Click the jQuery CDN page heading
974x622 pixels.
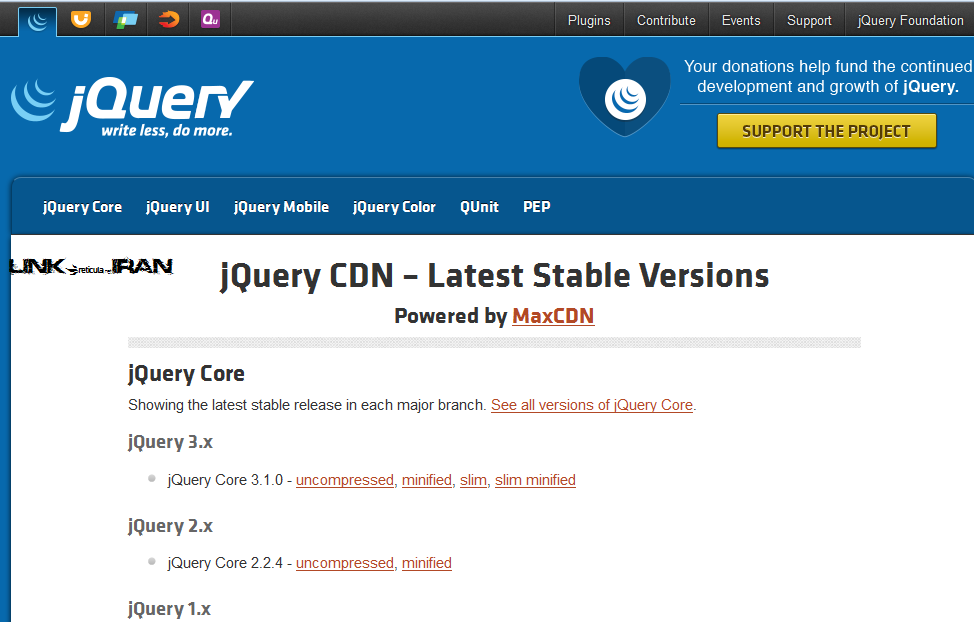[494, 276]
